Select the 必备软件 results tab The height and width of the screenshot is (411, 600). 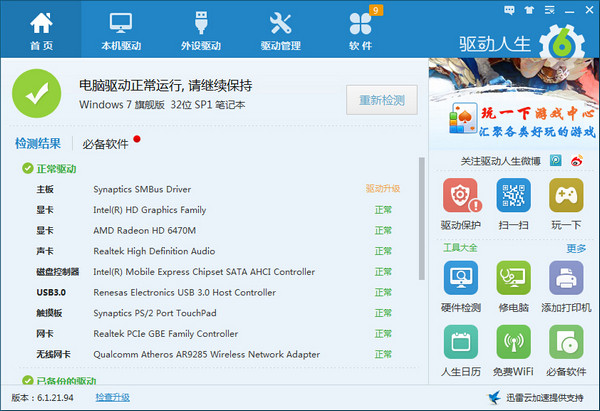tap(105, 143)
